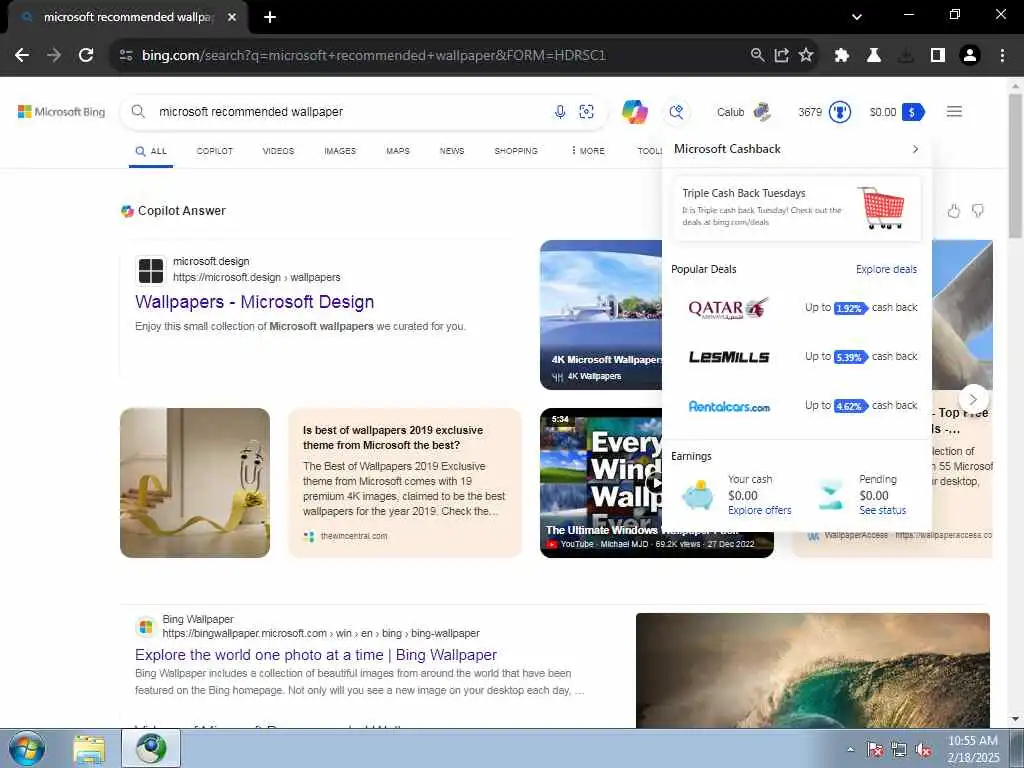The height and width of the screenshot is (768, 1024).
Task: Go to Microsoft Bing home logo
Action: [61, 112]
